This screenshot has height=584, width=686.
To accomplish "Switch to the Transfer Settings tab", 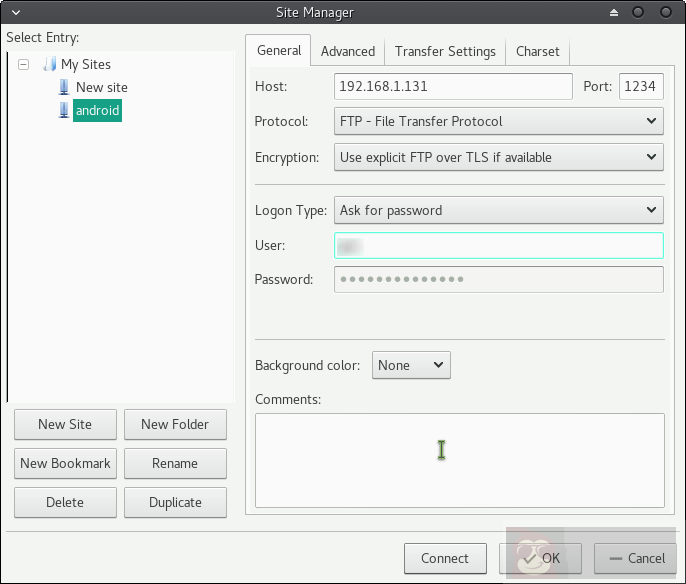I will point(445,51).
